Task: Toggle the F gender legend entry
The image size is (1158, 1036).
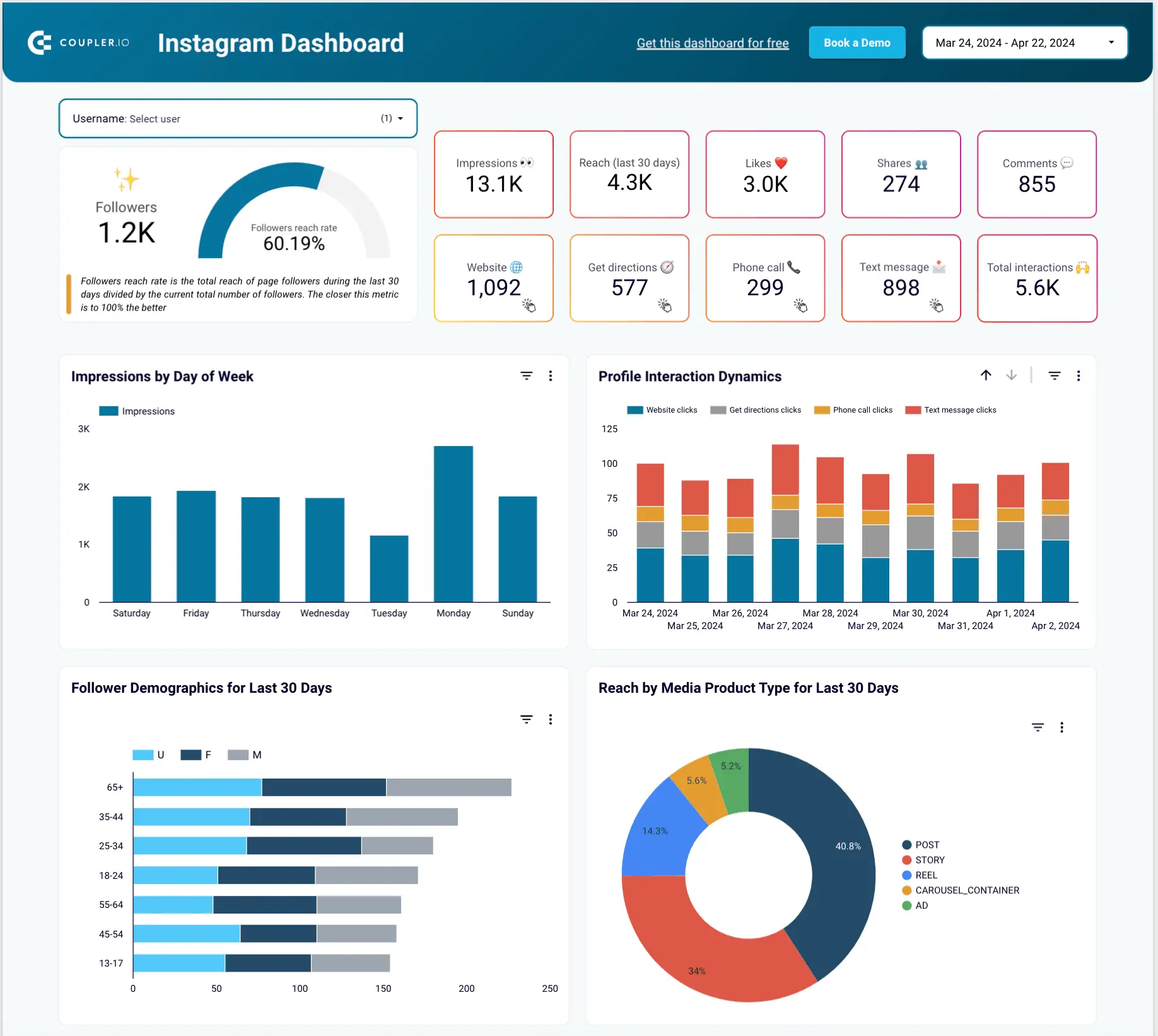Action: click(x=196, y=755)
